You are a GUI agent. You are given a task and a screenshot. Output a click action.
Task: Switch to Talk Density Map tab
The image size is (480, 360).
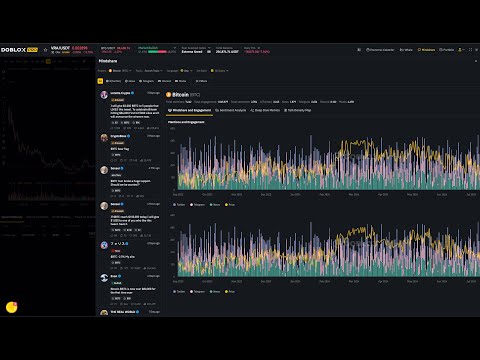click(x=297, y=110)
